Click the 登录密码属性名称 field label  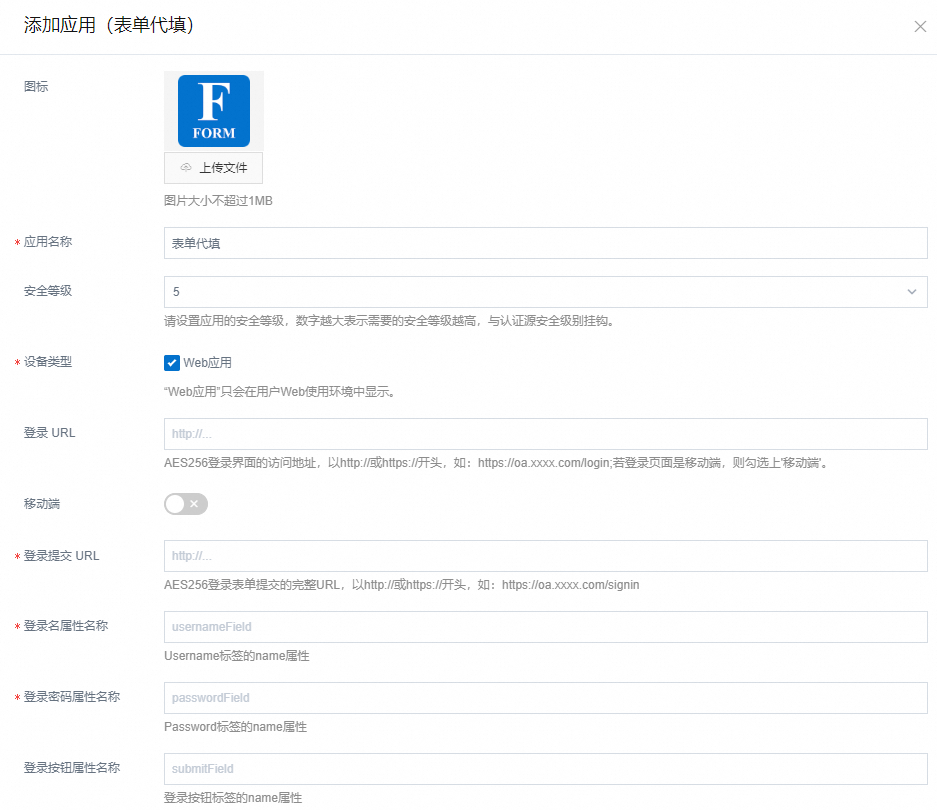72,697
